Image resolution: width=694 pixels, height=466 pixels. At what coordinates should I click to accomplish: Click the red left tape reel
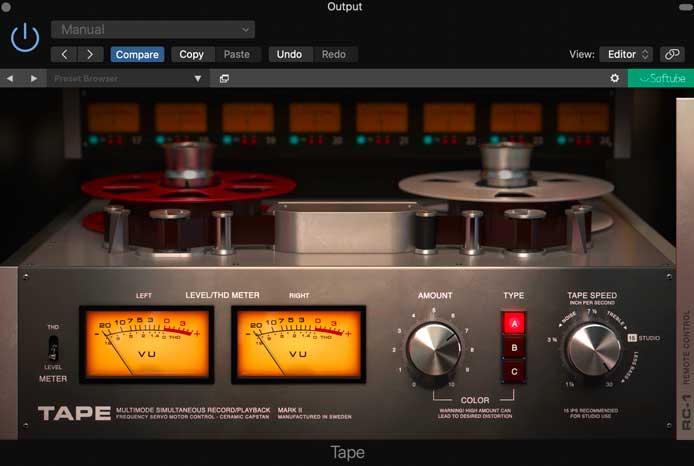[189, 185]
